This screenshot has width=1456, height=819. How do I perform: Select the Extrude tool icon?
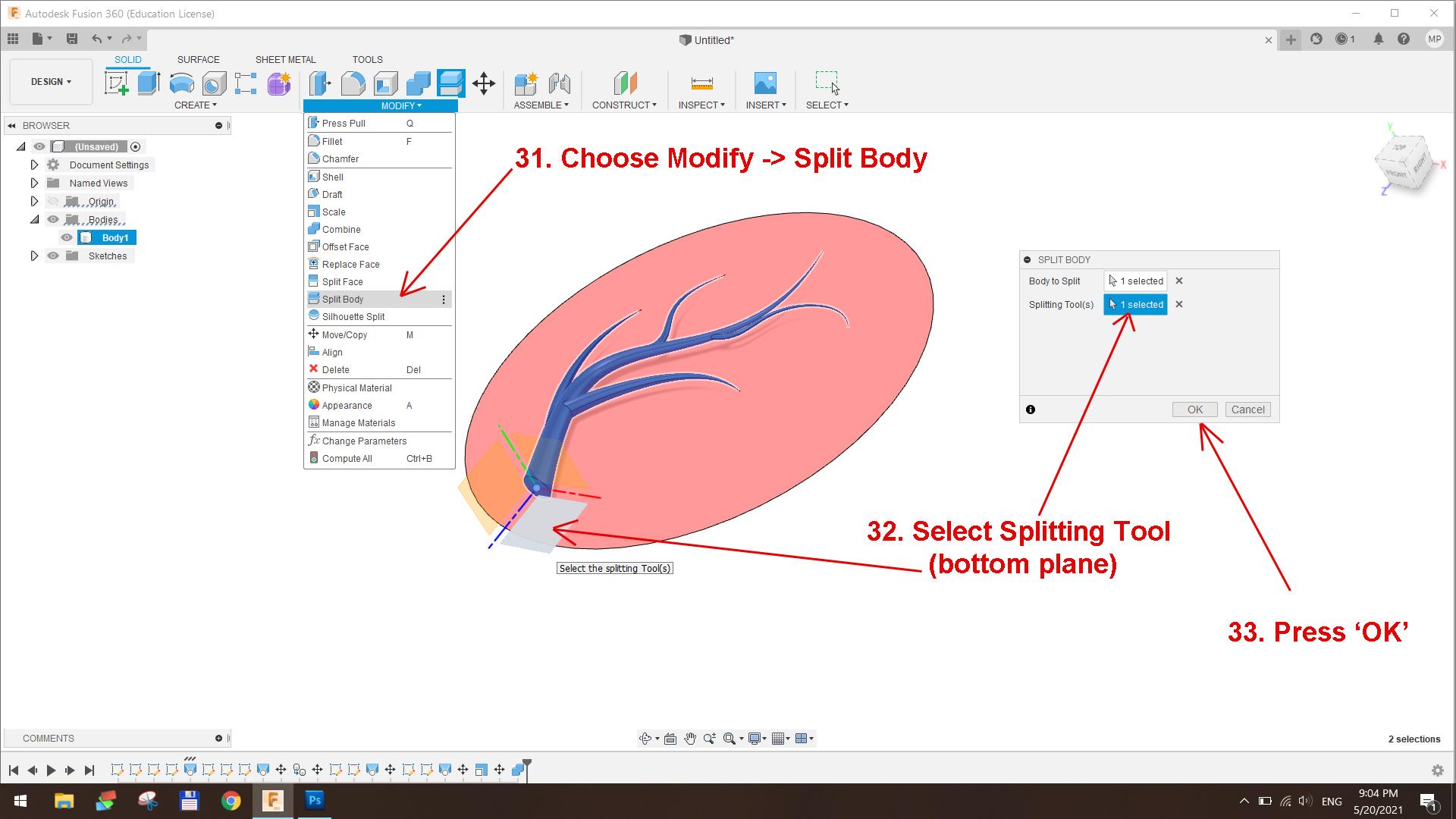[149, 83]
